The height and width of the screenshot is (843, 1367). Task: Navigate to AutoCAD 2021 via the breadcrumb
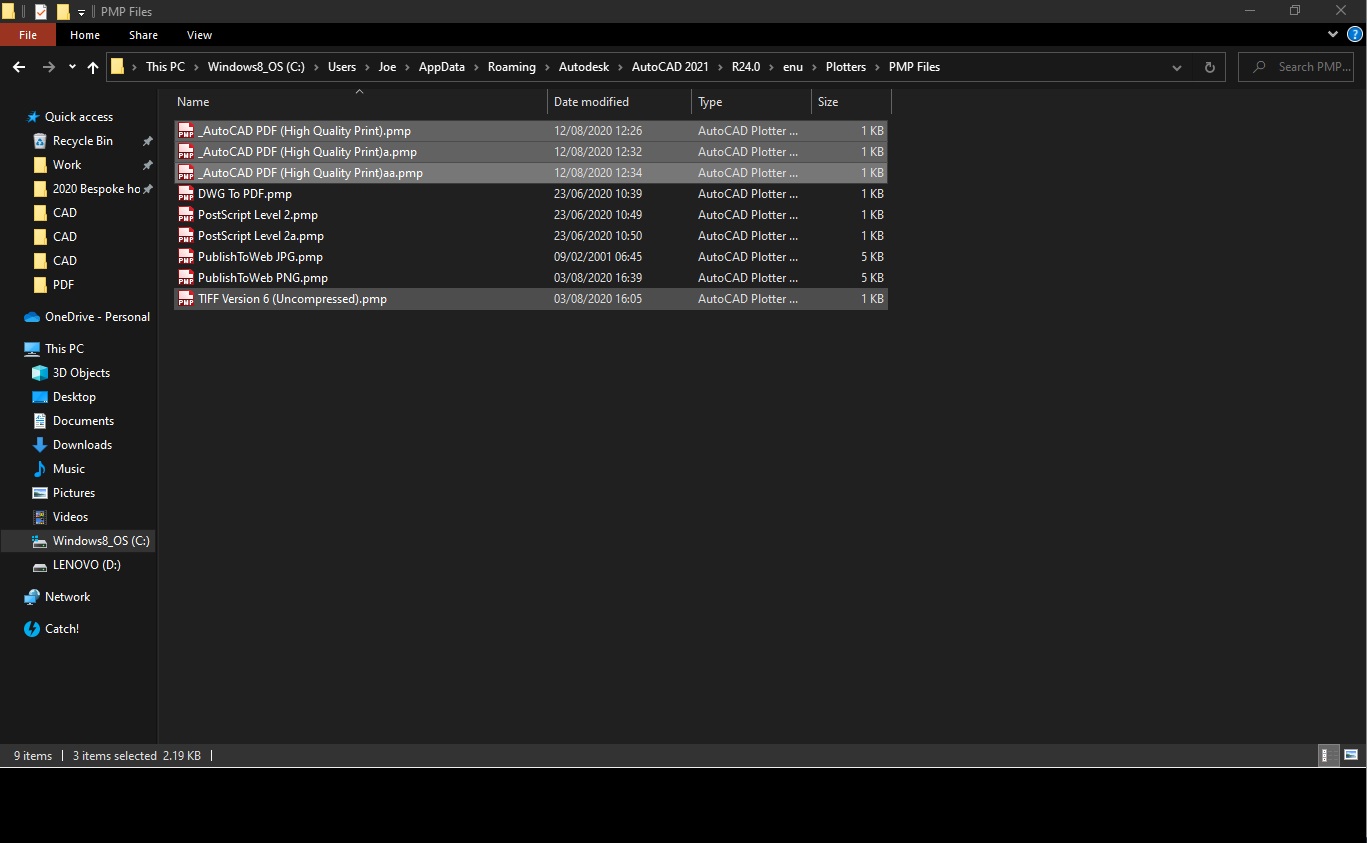[670, 67]
